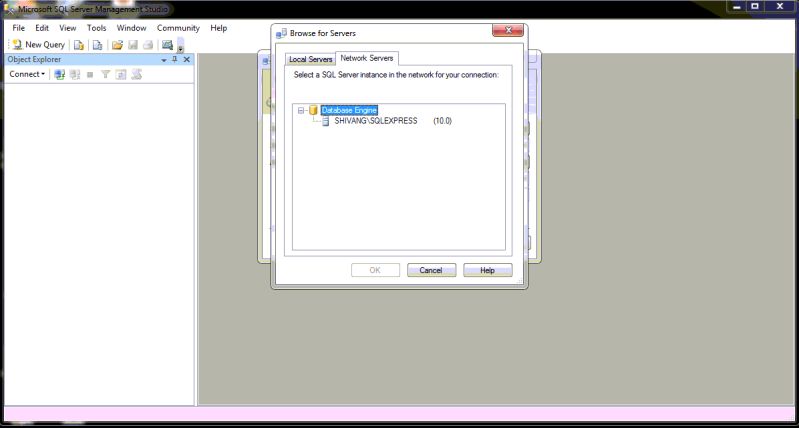Close the Browse for Servers dialog
Viewport: 799px width, 428px height.
tap(508, 31)
